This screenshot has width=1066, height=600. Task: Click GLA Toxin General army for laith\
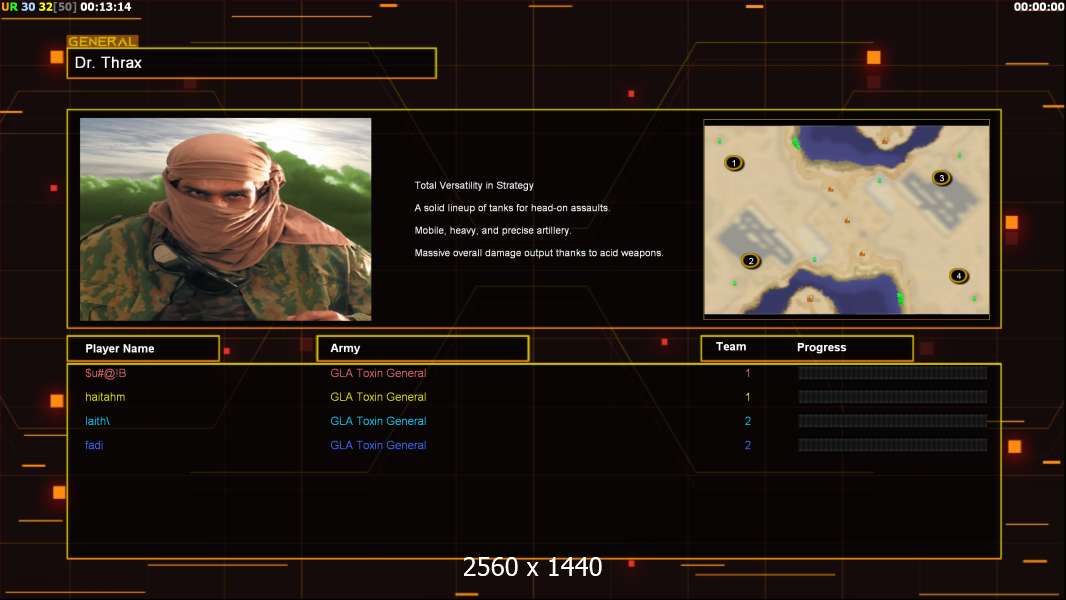378,421
